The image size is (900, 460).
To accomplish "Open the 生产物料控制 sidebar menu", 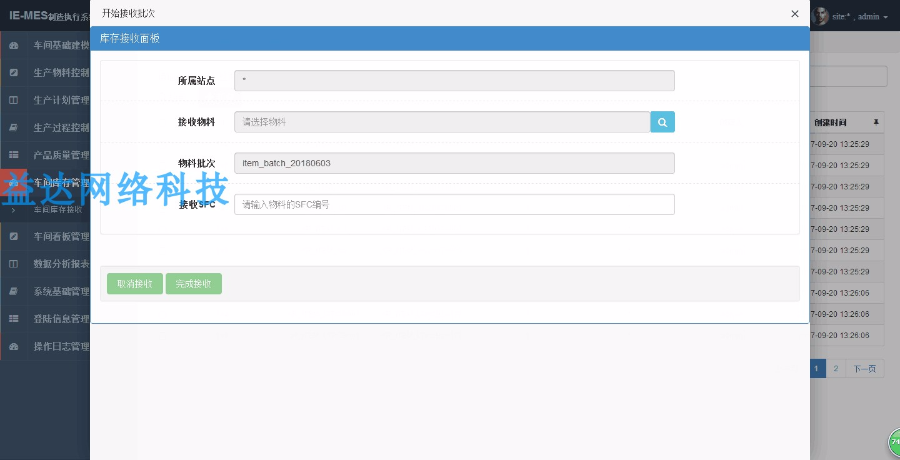I will 45,73.
